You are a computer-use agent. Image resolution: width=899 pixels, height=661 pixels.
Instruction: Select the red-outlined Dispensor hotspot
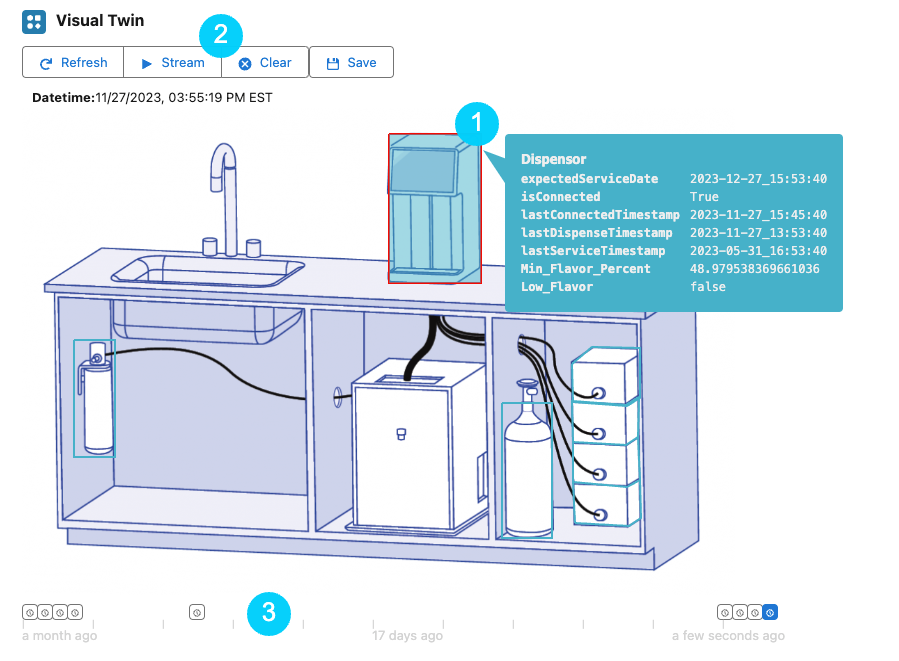(x=435, y=209)
